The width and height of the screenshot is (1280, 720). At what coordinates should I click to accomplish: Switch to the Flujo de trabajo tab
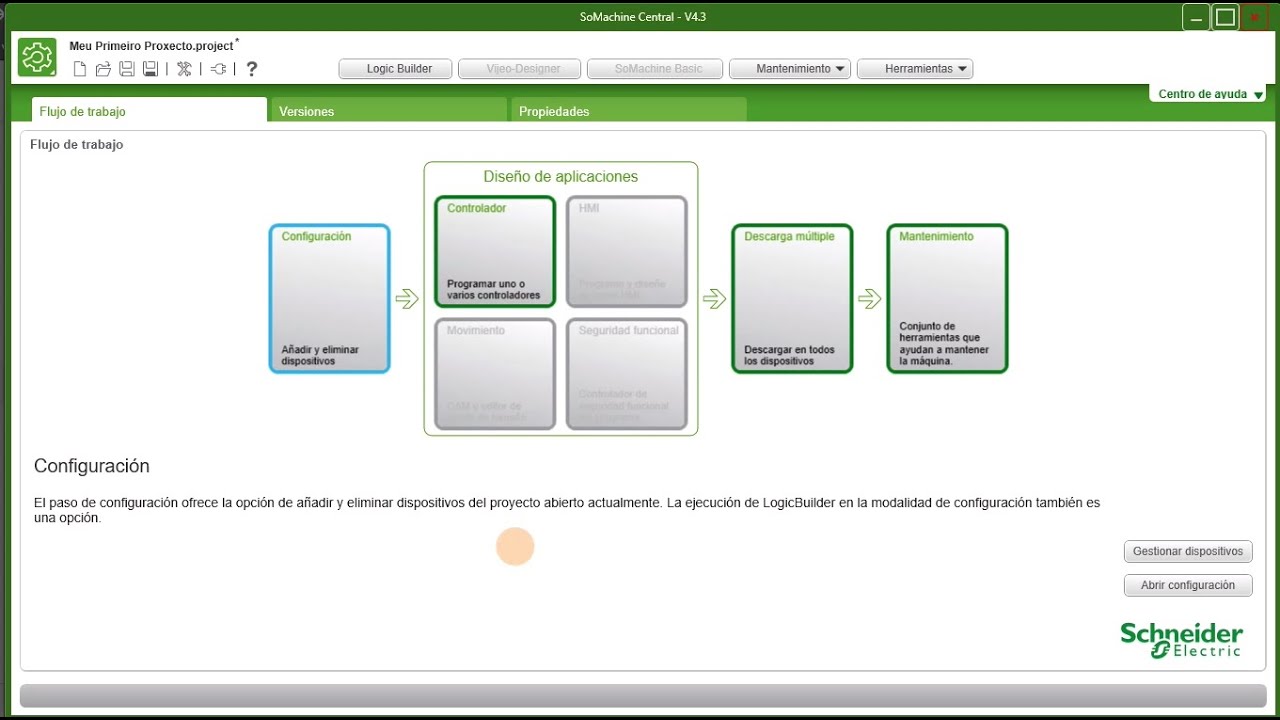coord(149,111)
